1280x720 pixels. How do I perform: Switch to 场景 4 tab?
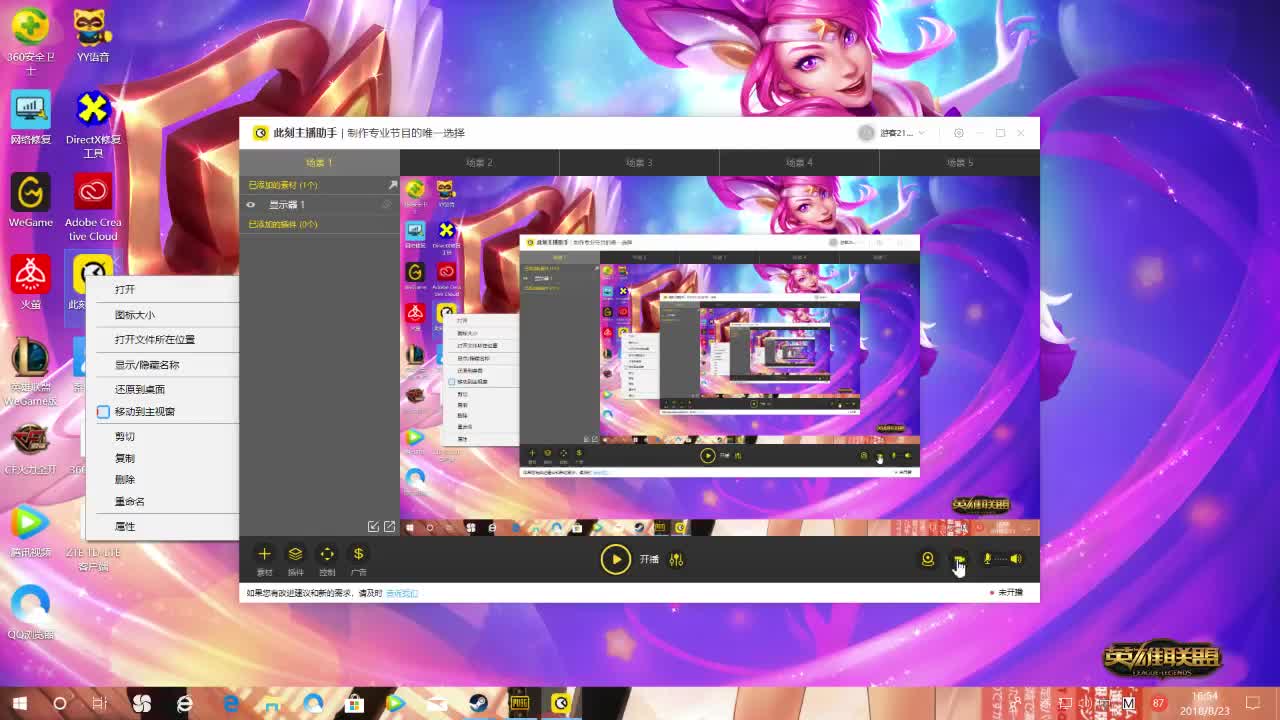799,162
